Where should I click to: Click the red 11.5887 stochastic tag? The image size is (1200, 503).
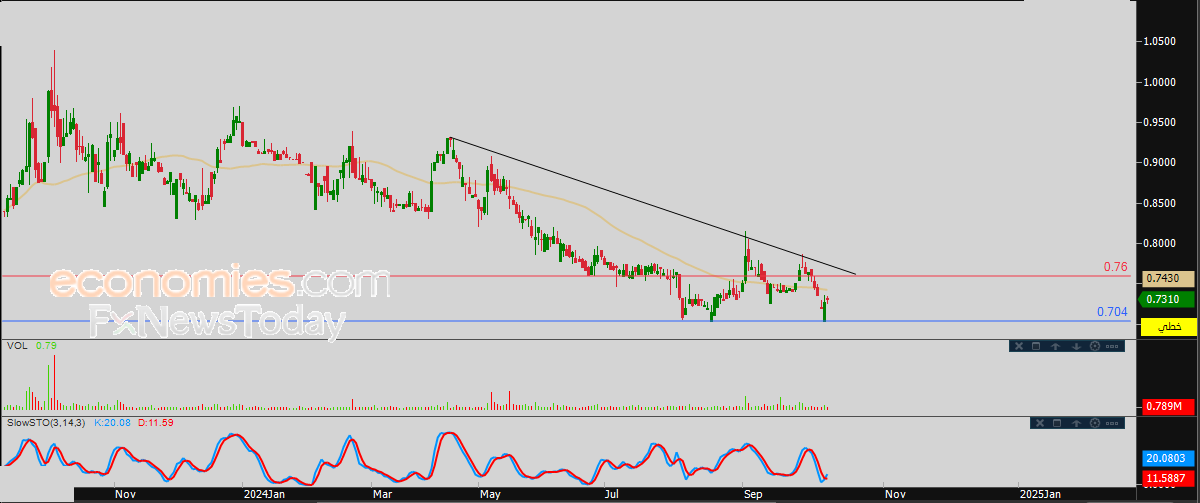(1168, 479)
